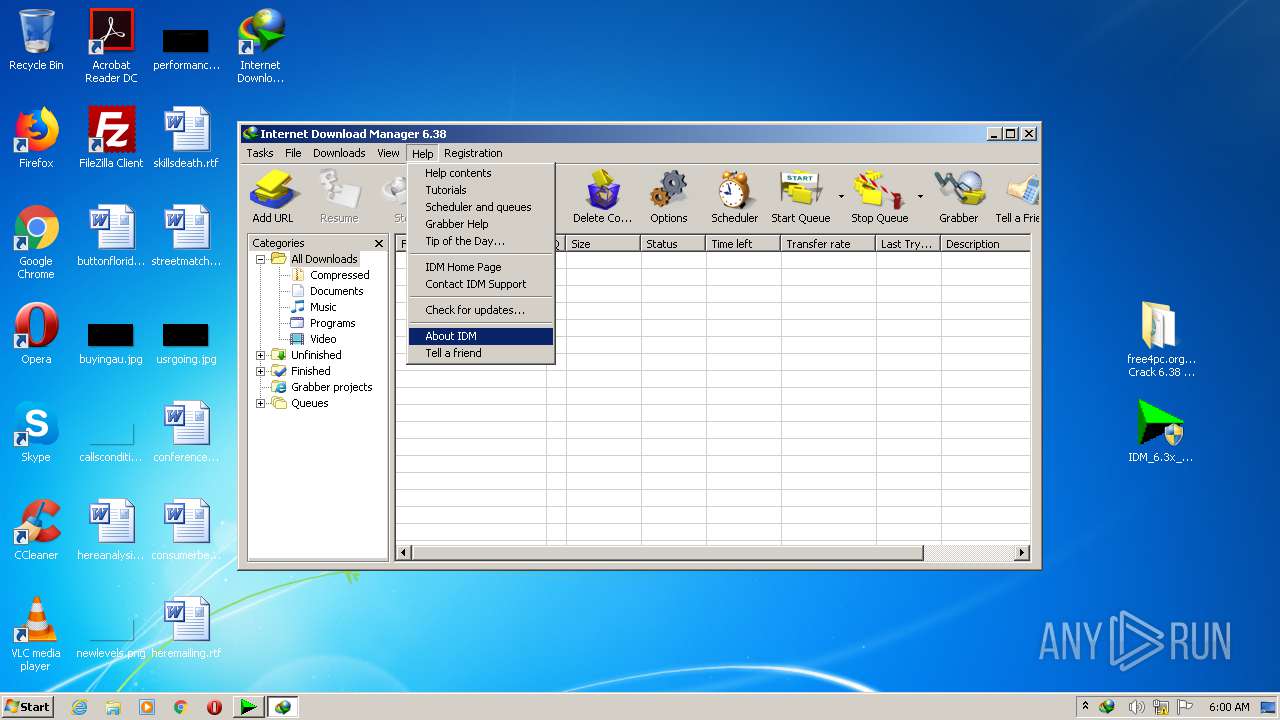Expand the Queues tree node
Viewport: 1280px width, 720px height.
click(261, 403)
